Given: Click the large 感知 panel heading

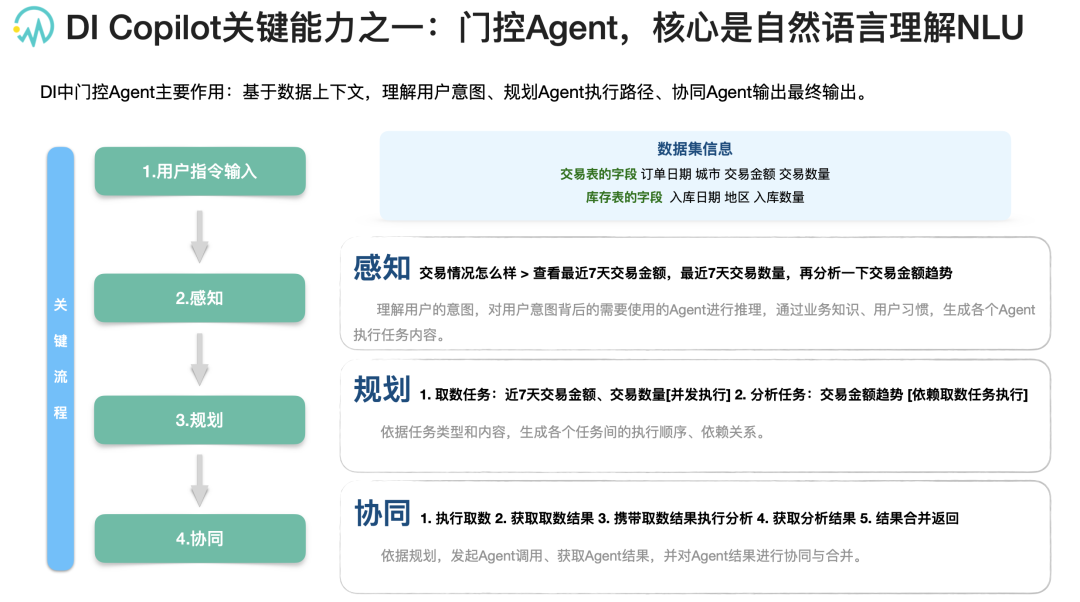Looking at the screenshot, I should click(x=382, y=268).
